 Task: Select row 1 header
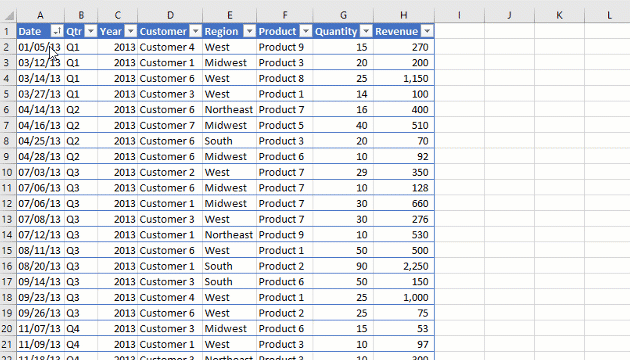[7, 31]
